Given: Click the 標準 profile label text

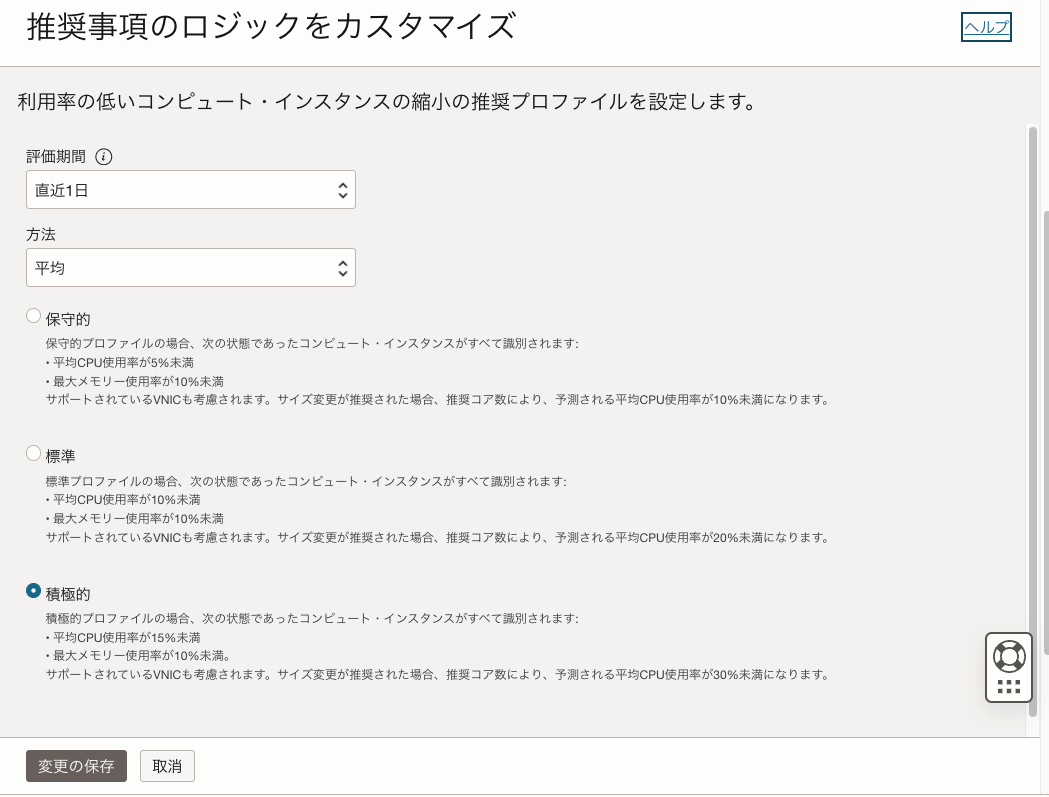Looking at the screenshot, I should tap(62, 455).
